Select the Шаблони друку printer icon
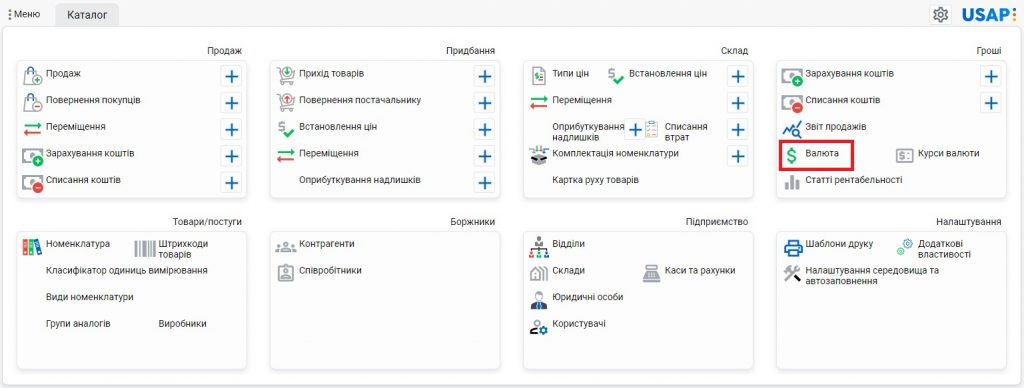The width and height of the screenshot is (1024, 388). [x=793, y=248]
